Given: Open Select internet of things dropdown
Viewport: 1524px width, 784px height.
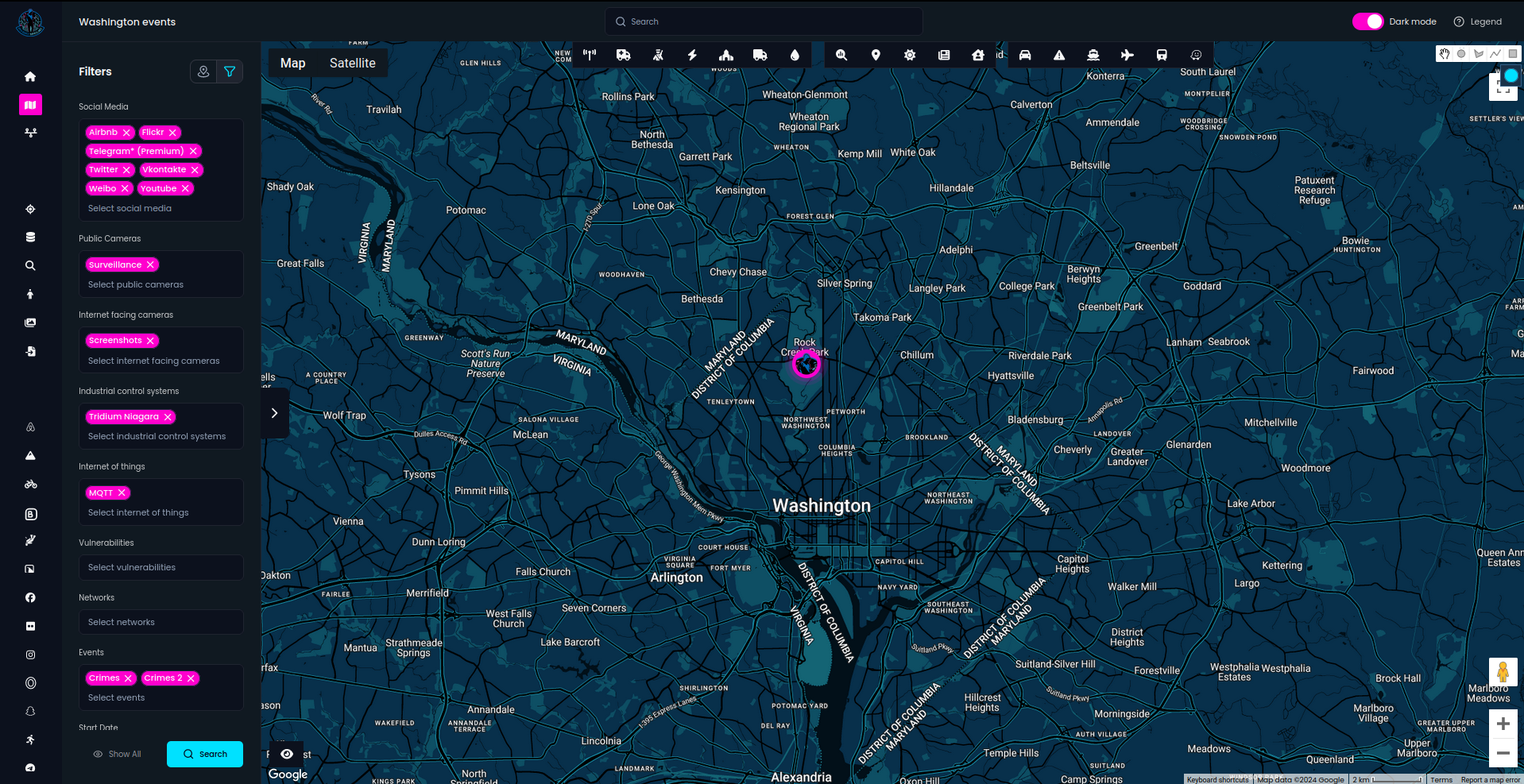Looking at the screenshot, I should [161, 512].
